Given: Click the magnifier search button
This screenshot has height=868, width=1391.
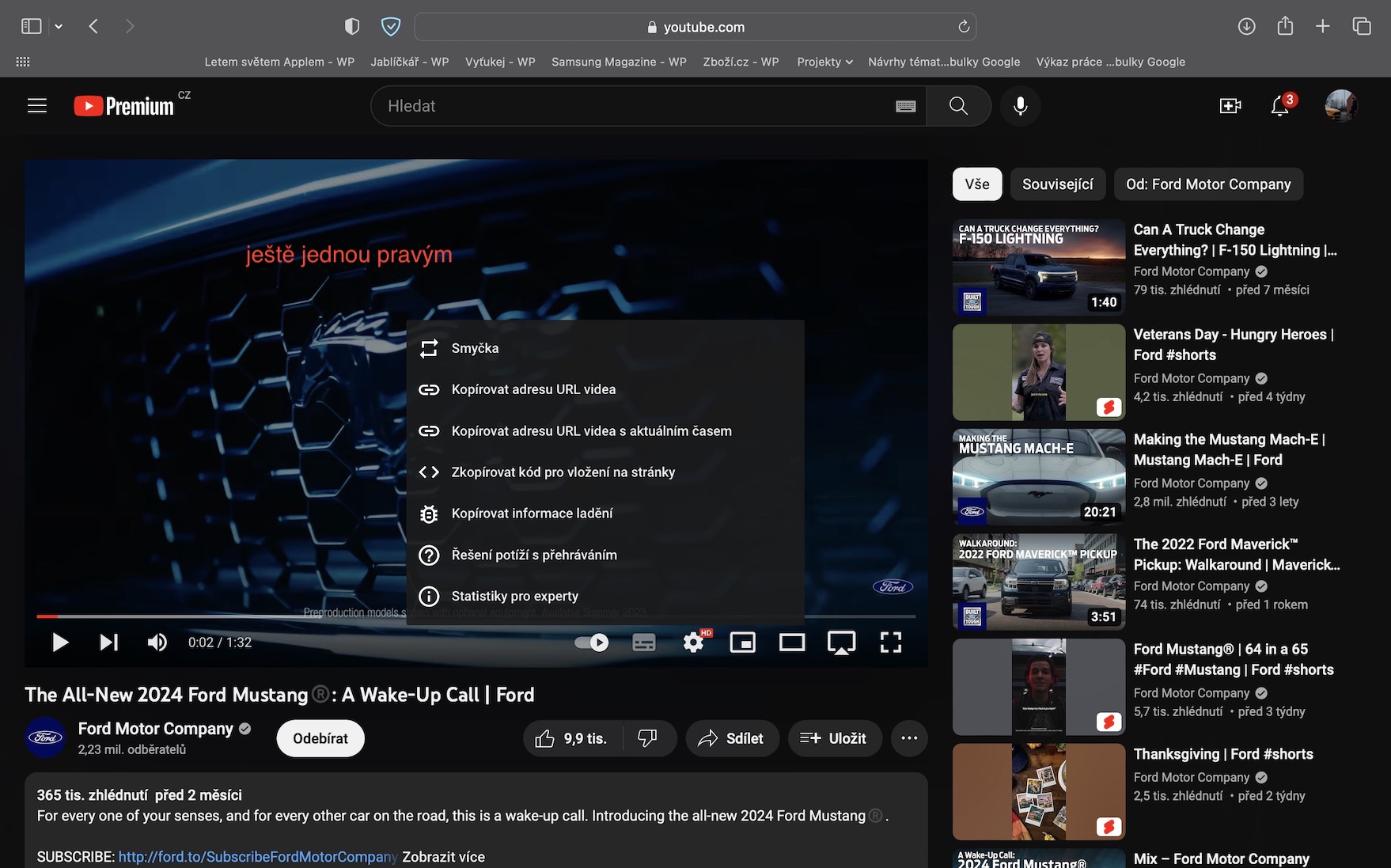Looking at the screenshot, I should (959, 106).
